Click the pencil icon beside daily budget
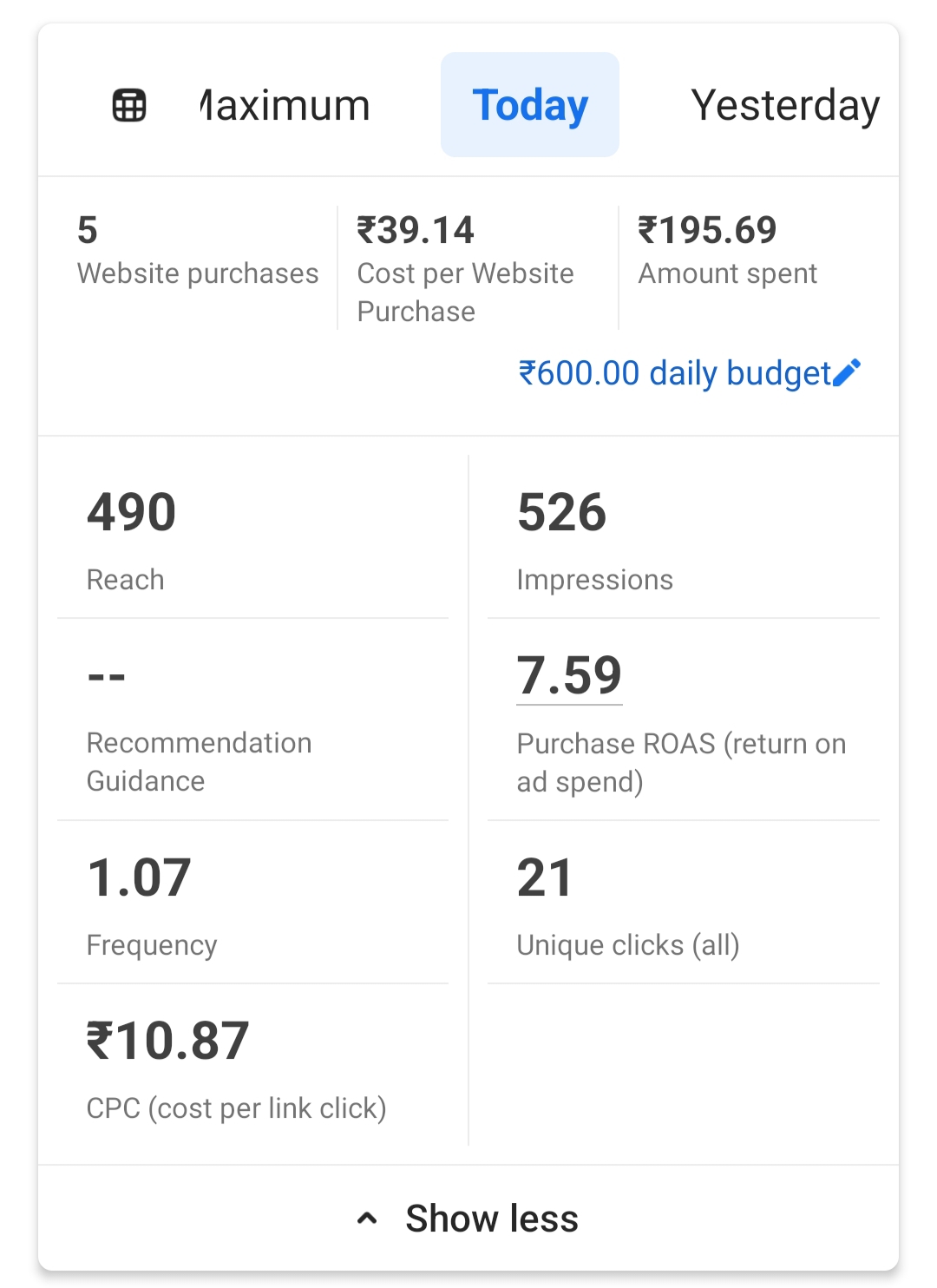 [x=847, y=372]
